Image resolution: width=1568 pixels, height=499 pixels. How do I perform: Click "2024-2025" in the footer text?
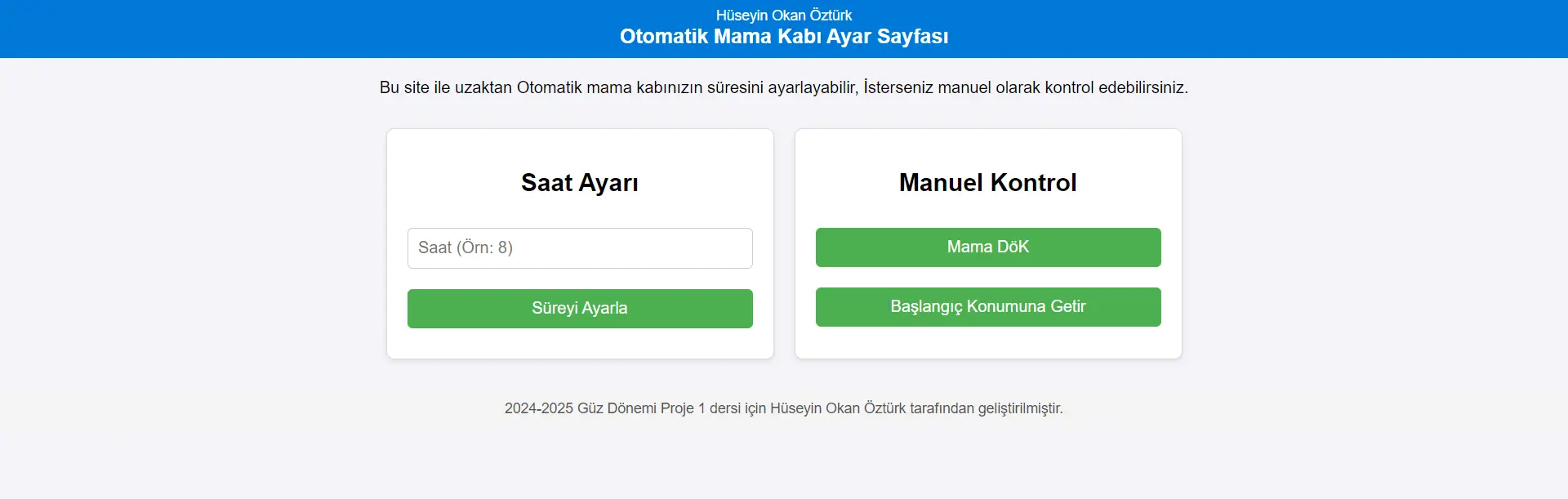tap(538, 408)
